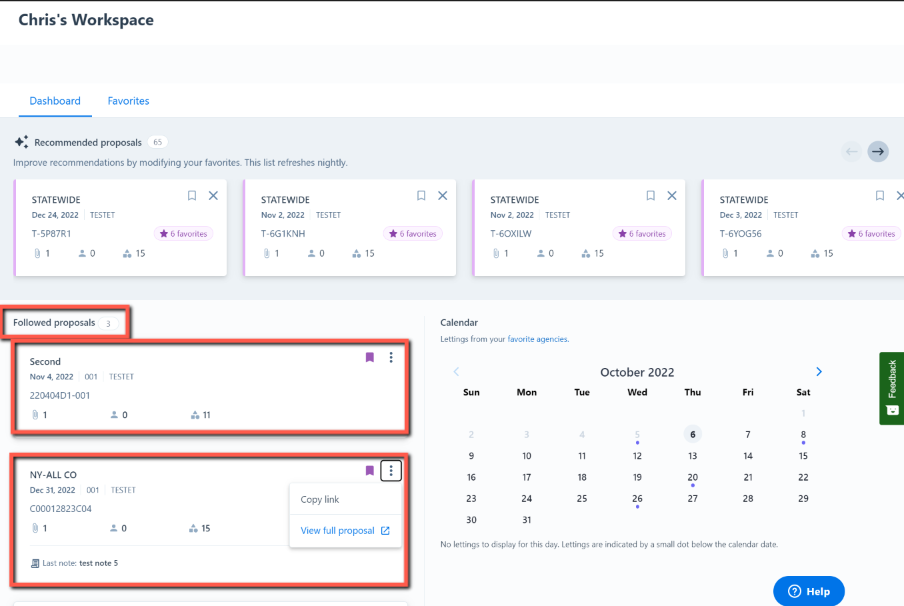This screenshot has height=606, width=904.
Task: Close the NY-ALL CO three-dot menu
Action: pyautogui.click(x=391, y=470)
